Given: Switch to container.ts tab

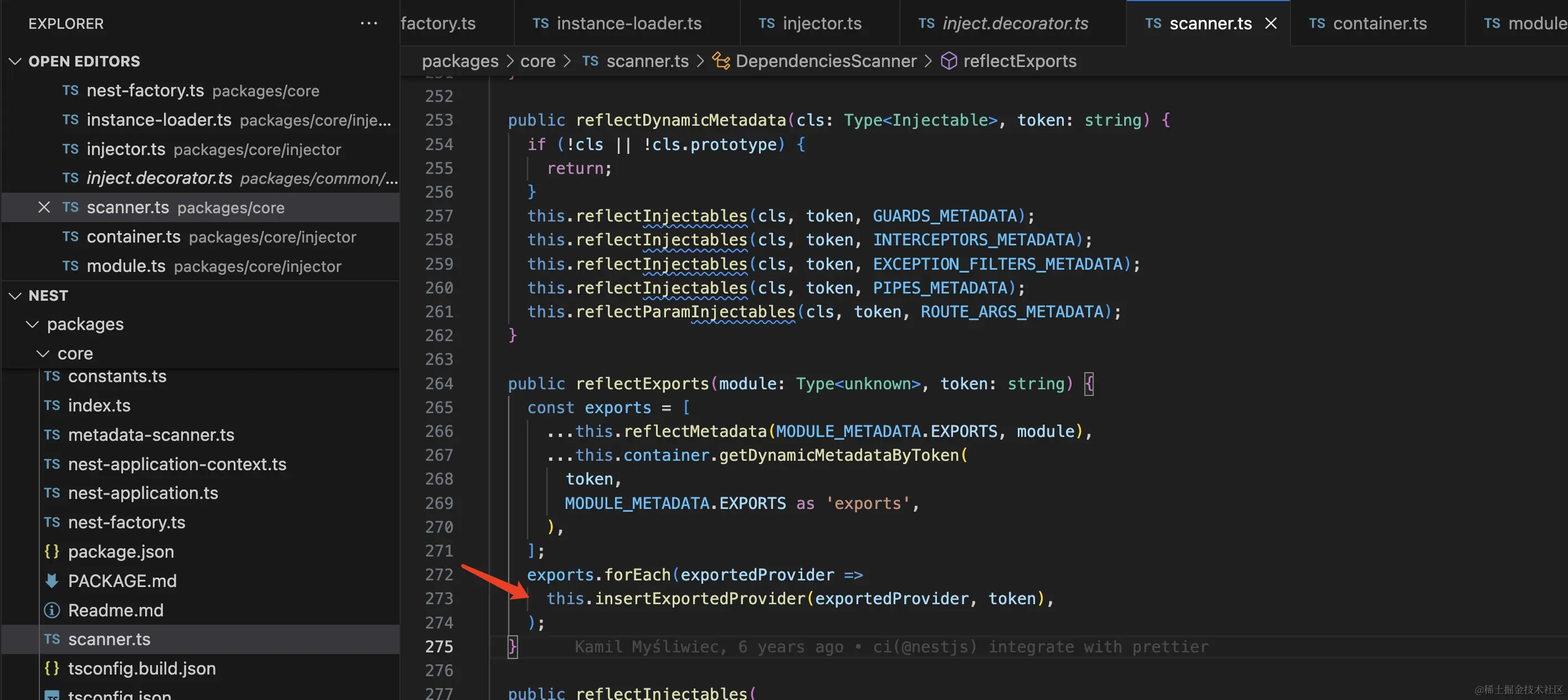Looking at the screenshot, I should (1377, 23).
